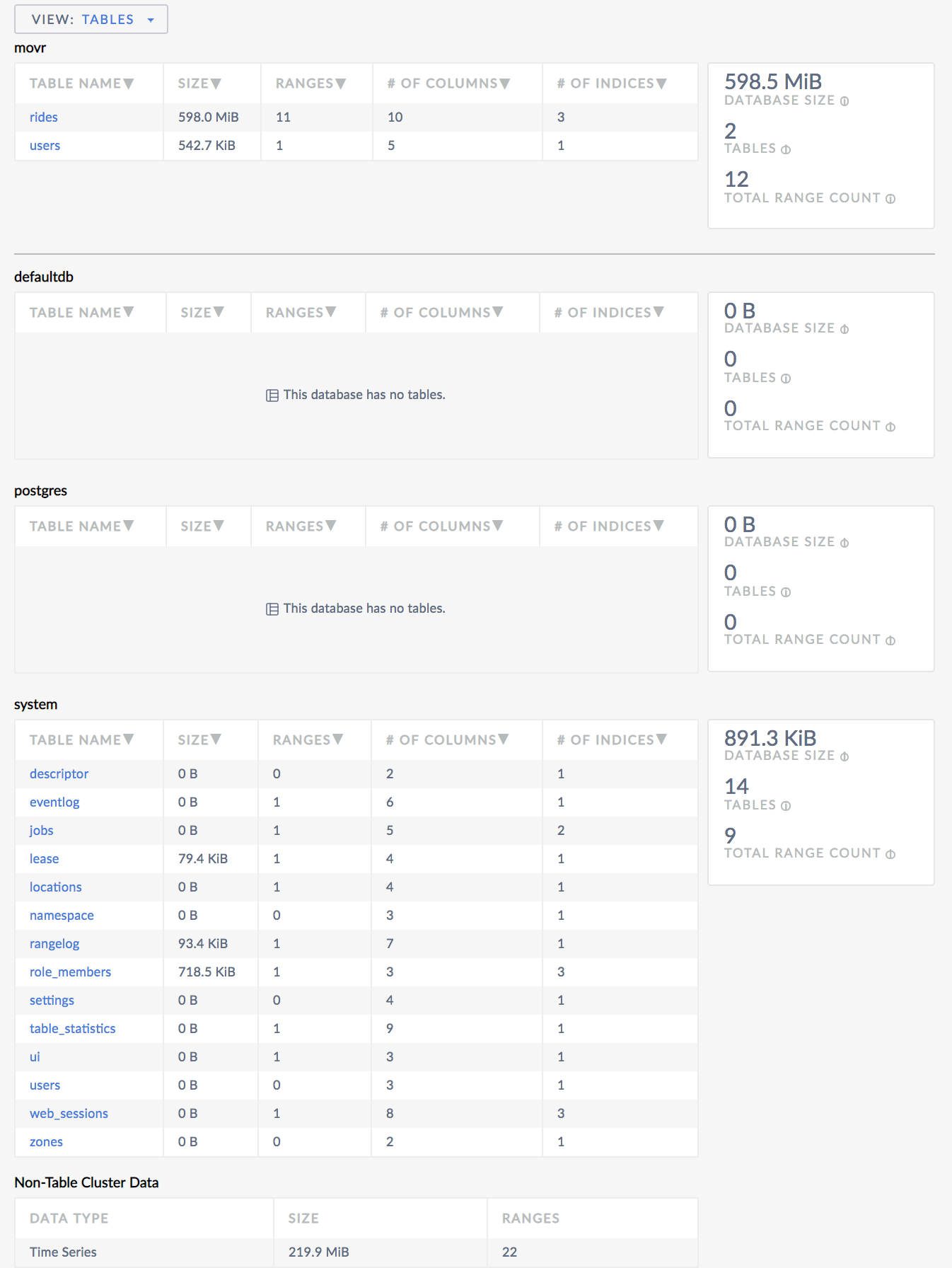Open the role_members system table

[70, 972]
